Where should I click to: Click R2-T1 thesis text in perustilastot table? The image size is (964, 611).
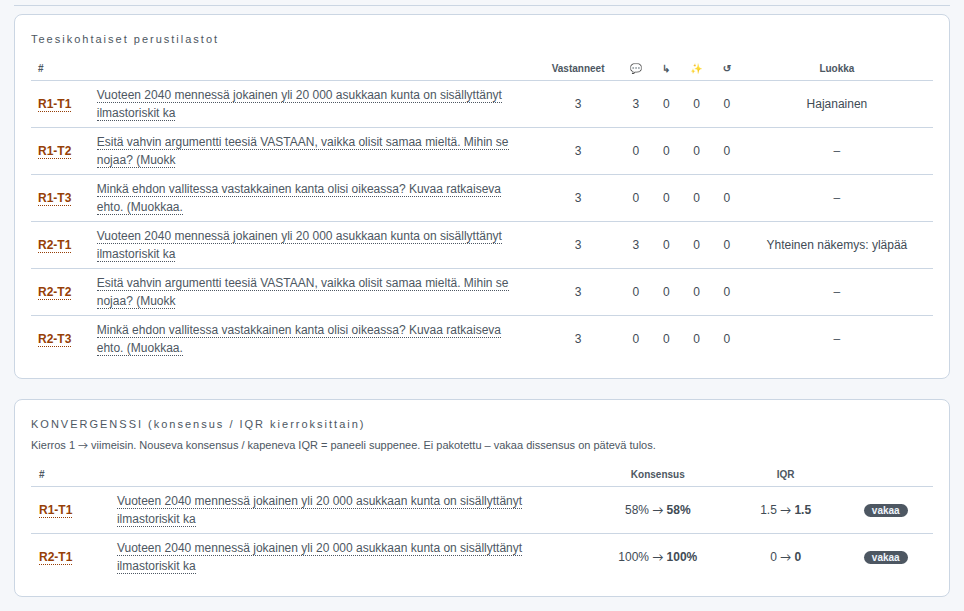tap(299, 245)
